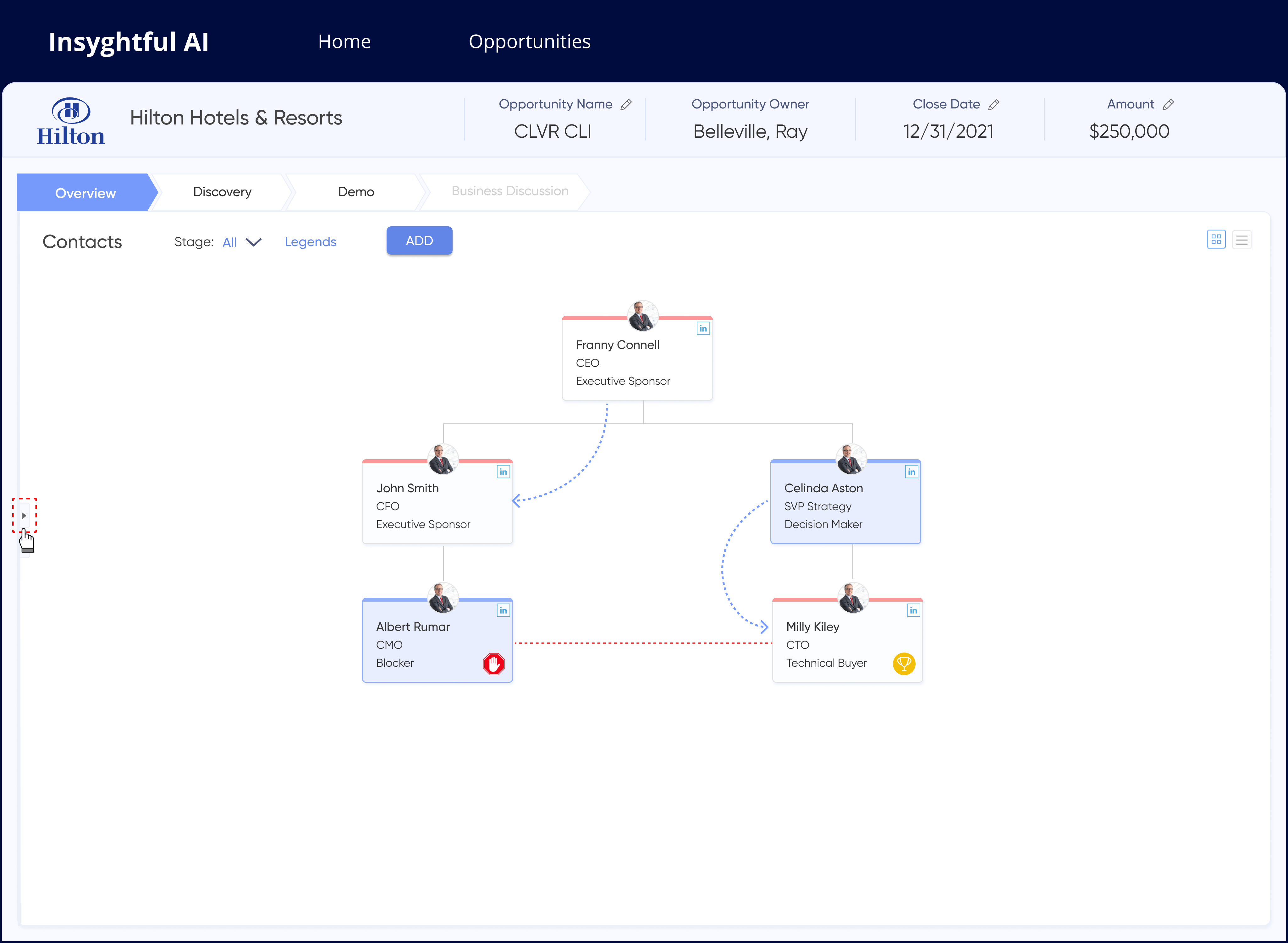Image resolution: width=1288 pixels, height=943 pixels.
Task: Open John Smith's LinkedIn profile icon
Action: point(503,472)
